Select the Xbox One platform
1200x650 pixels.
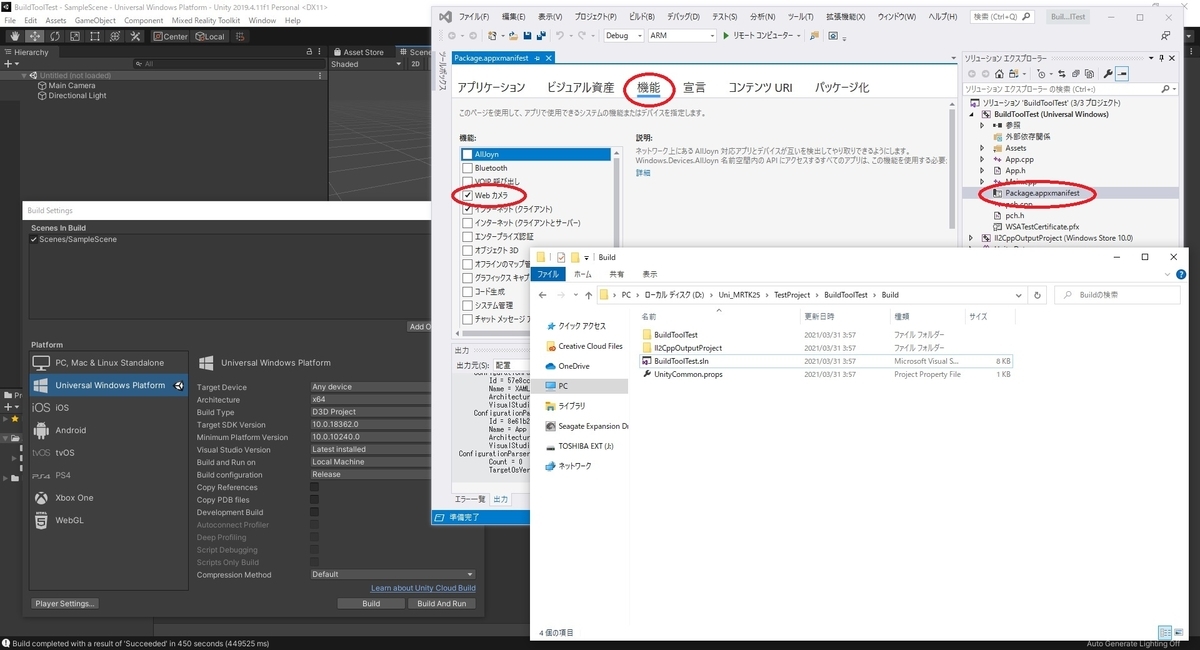pyautogui.click(x=108, y=497)
